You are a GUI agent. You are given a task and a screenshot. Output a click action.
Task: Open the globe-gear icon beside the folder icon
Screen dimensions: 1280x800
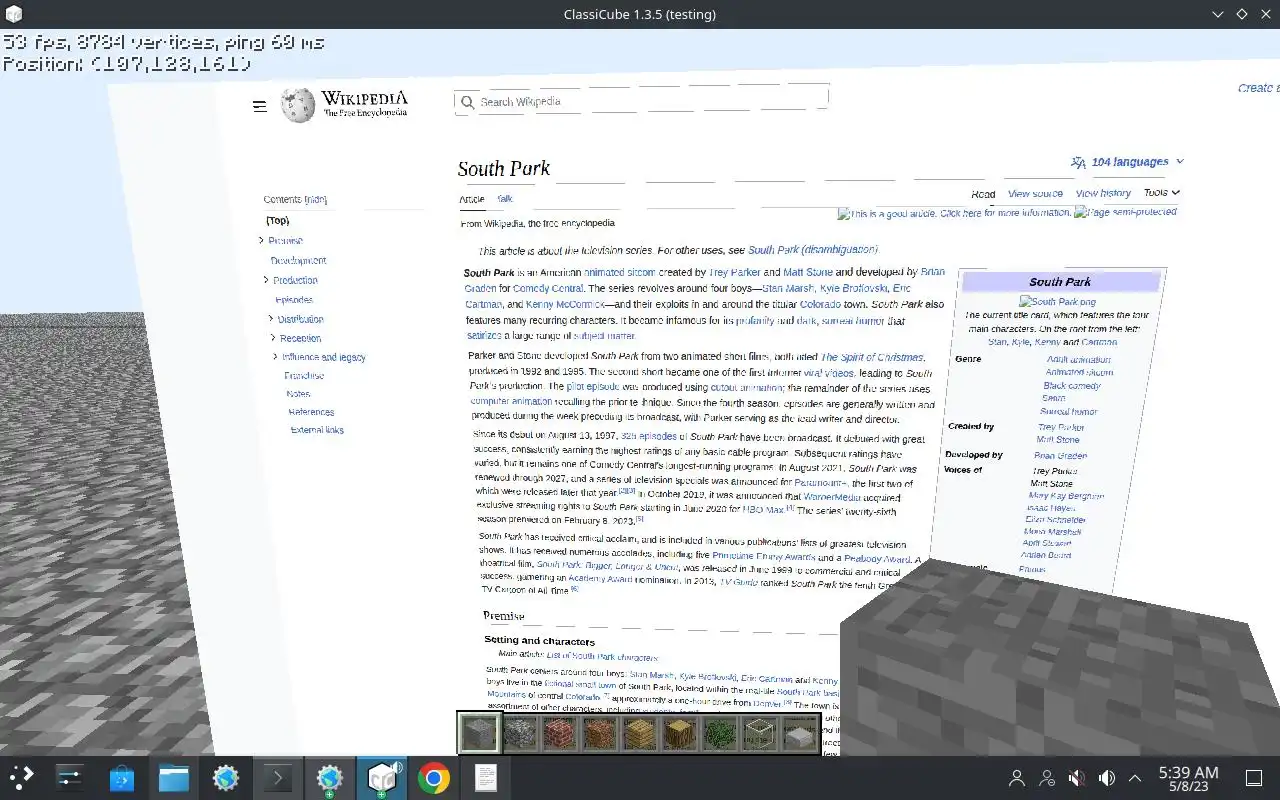[226, 777]
